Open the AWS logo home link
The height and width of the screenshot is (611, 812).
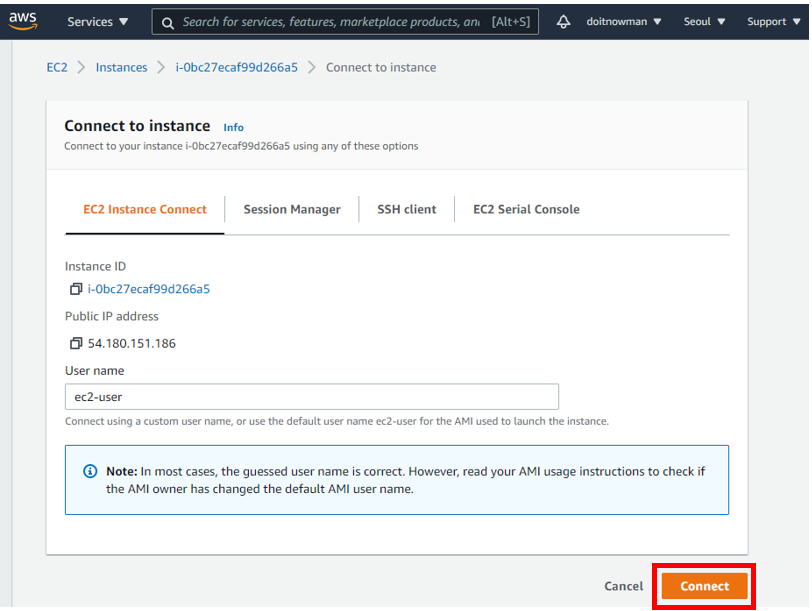pyautogui.click(x=23, y=21)
